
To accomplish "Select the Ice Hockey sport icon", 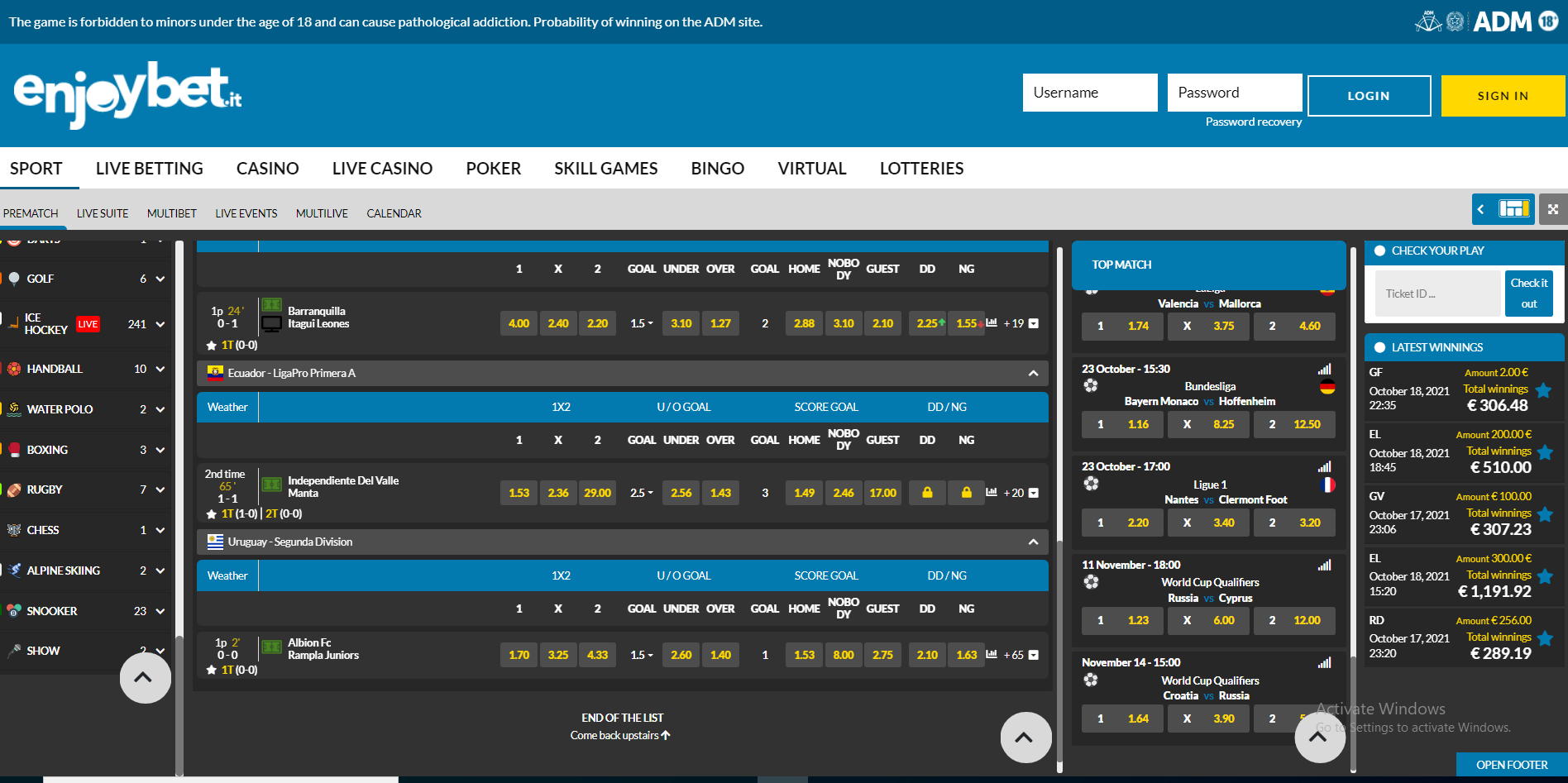I will tap(14, 323).
